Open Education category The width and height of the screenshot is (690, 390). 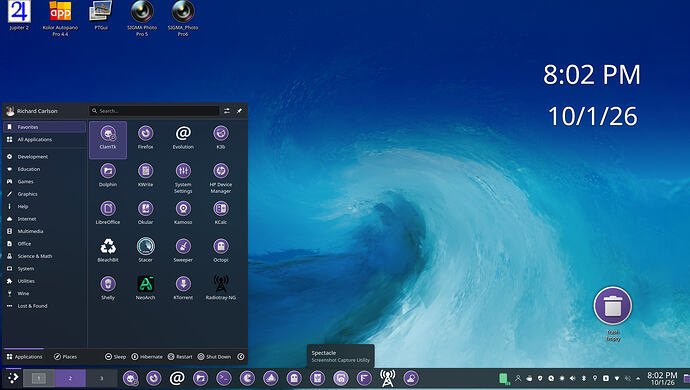tap(44, 169)
